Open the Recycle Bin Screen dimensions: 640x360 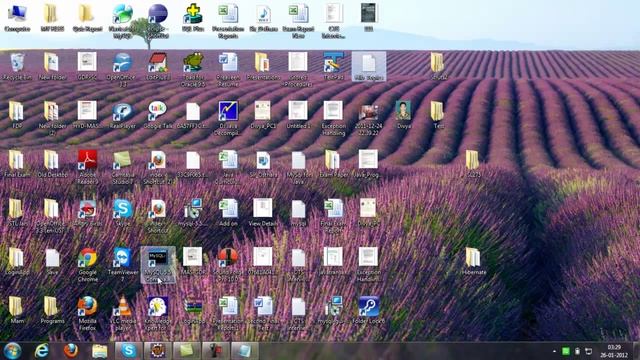tap(17, 66)
